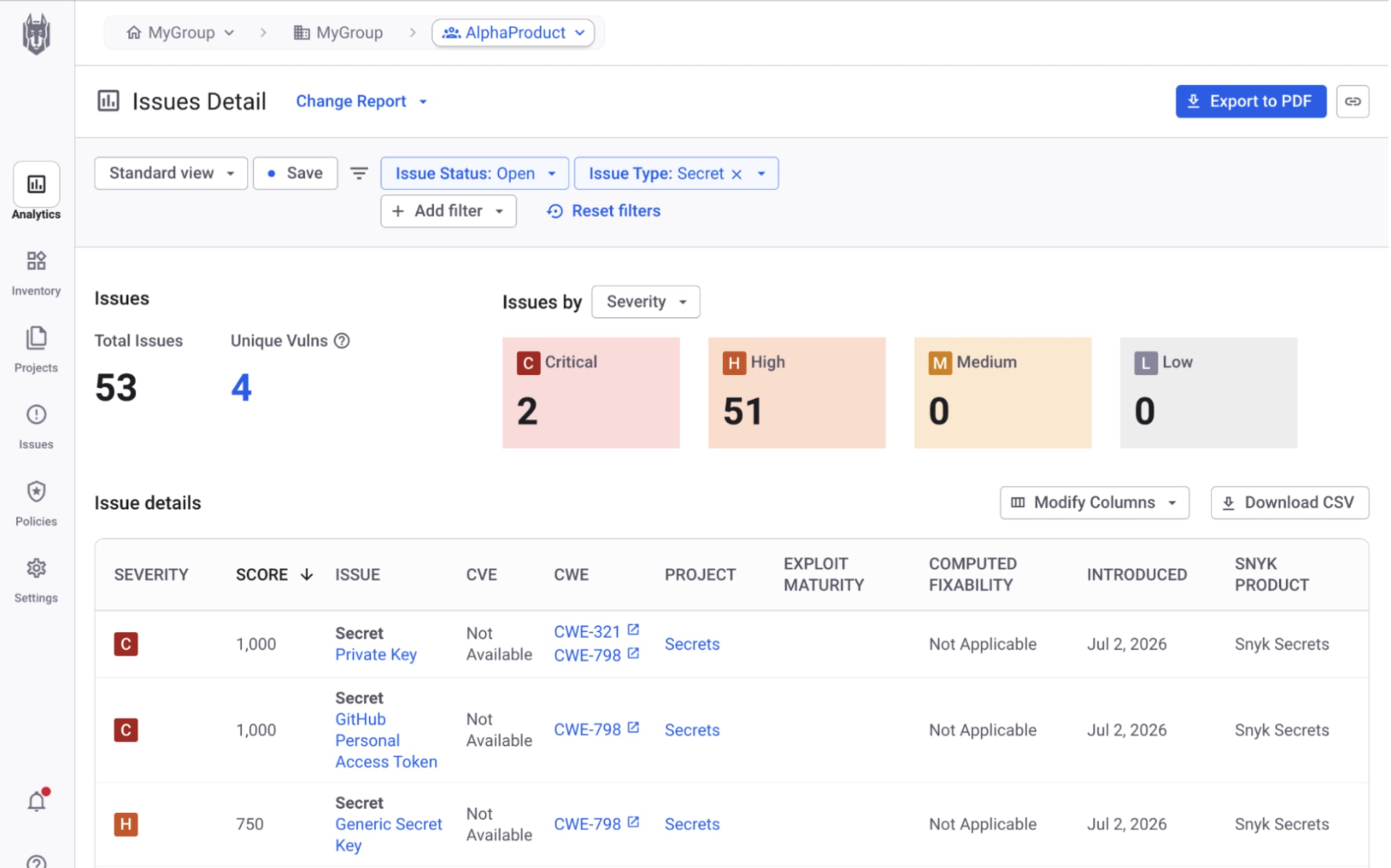Open CWE-798 link in GitHub token row
The width and height of the screenshot is (1391, 868).
click(588, 730)
